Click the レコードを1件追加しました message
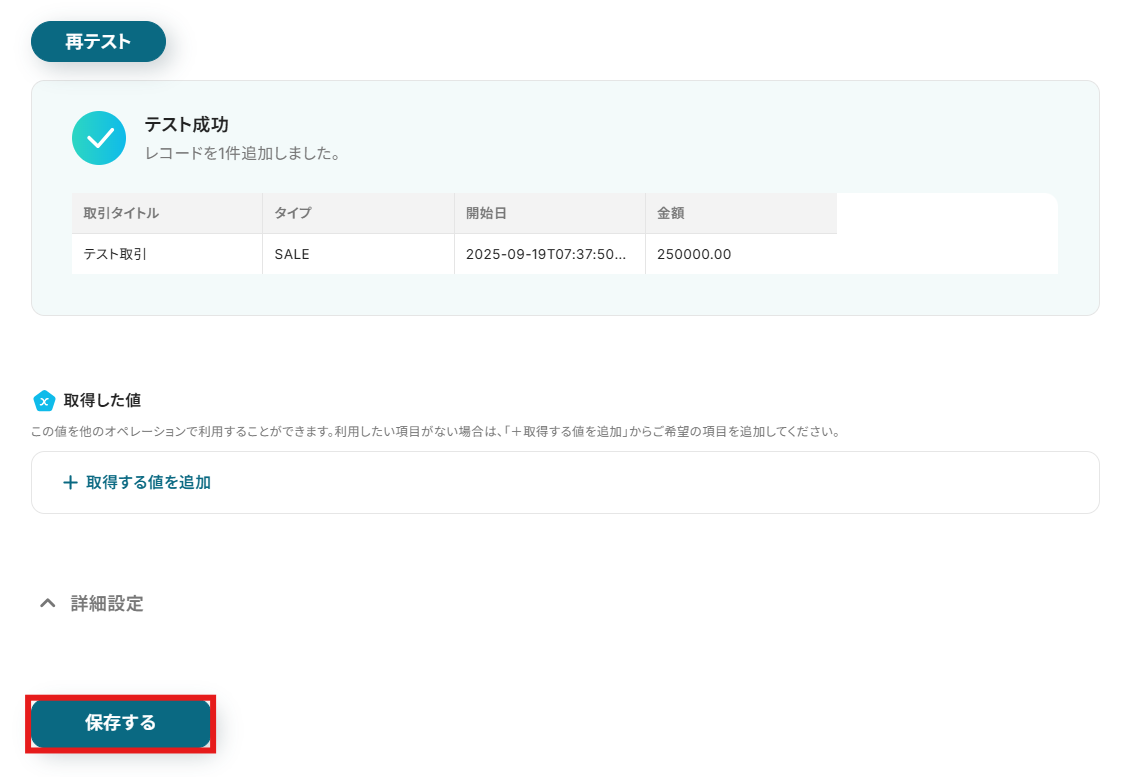 243,153
